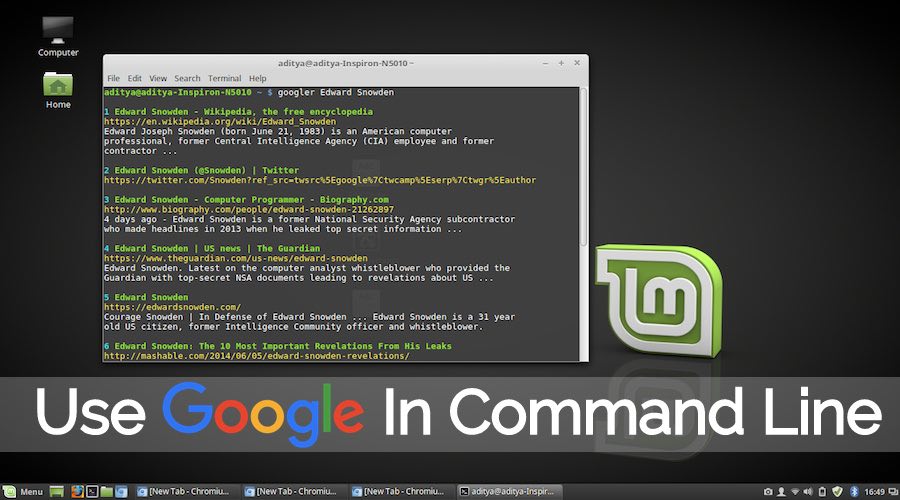Click the edwardsnowden.com URL

[x=172, y=307]
